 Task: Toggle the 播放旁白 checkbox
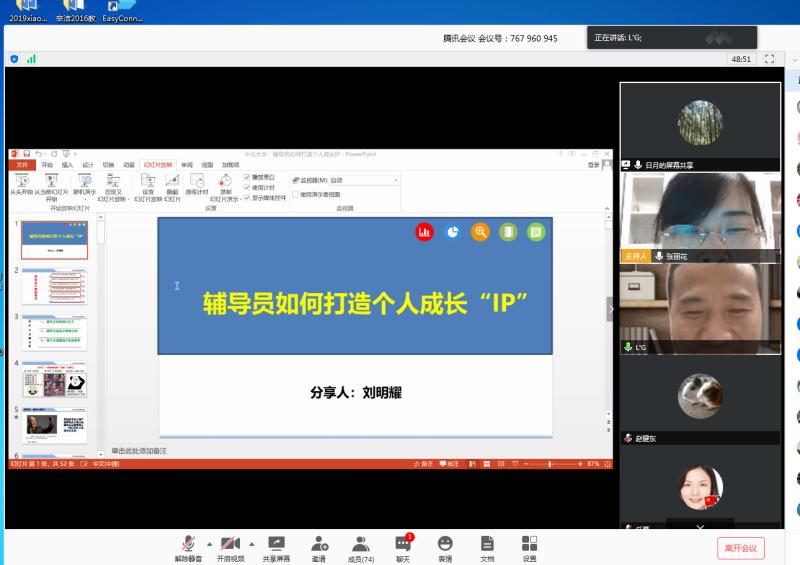247,177
